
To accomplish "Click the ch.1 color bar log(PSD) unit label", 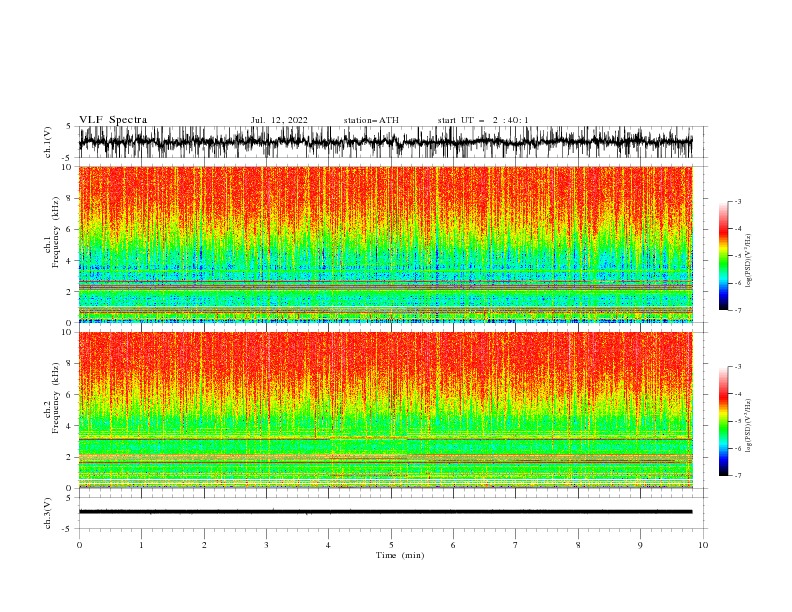I will point(749,261).
